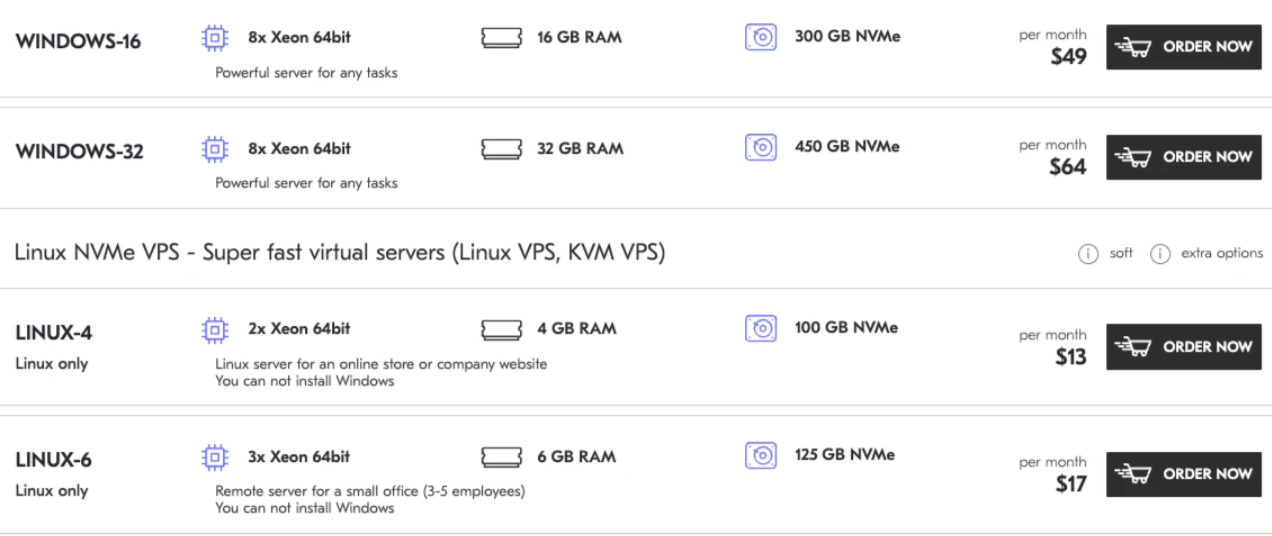This screenshot has height=536, width=1272.
Task: Click the RAM icon beside 6 GB RAM
Action: click(x=502, y=457)
